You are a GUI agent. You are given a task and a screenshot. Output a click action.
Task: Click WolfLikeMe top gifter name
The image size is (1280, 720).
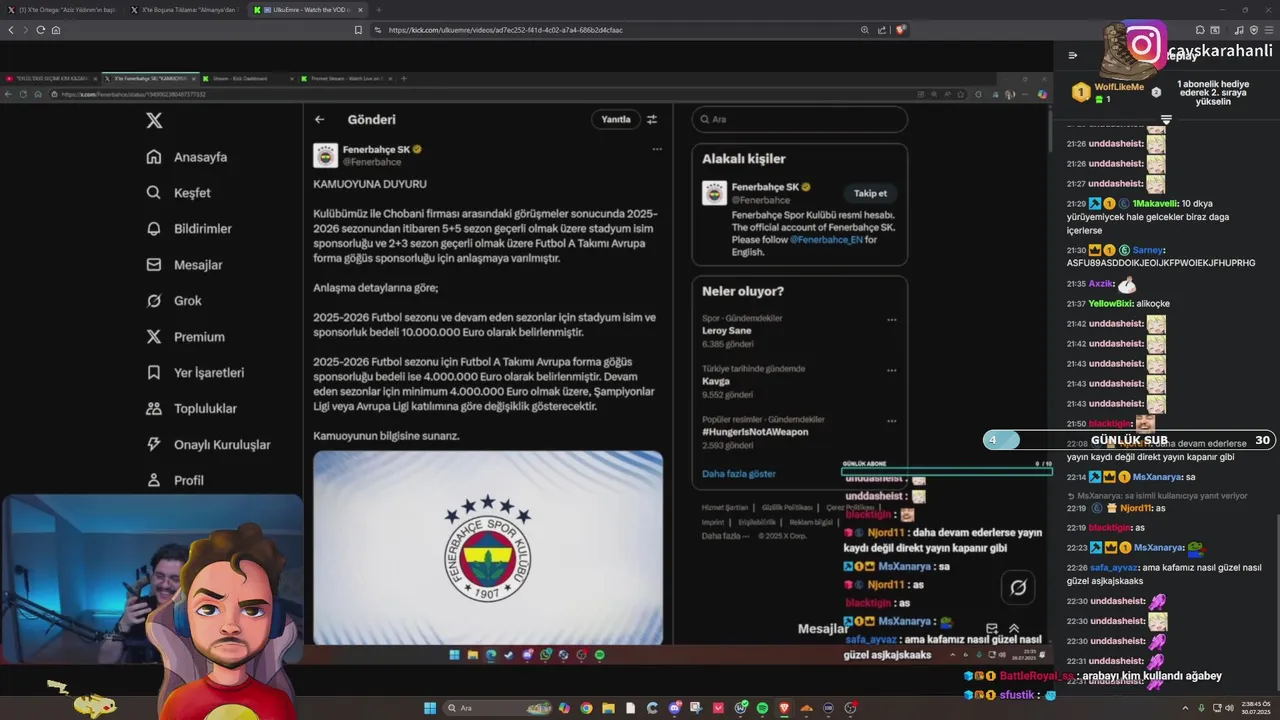pos(1119,87)
